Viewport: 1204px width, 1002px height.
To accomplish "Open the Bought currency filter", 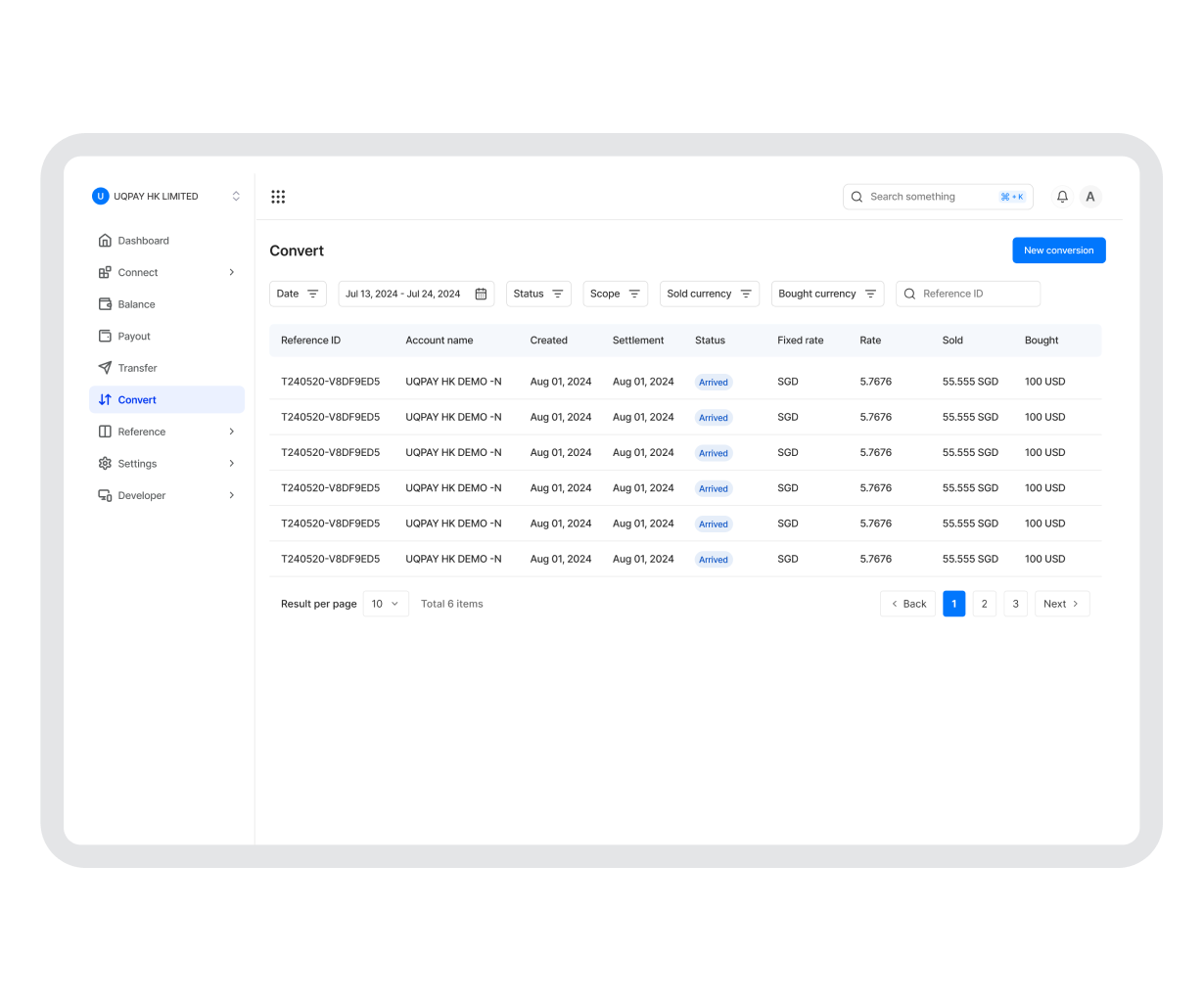I will point(827,294).
